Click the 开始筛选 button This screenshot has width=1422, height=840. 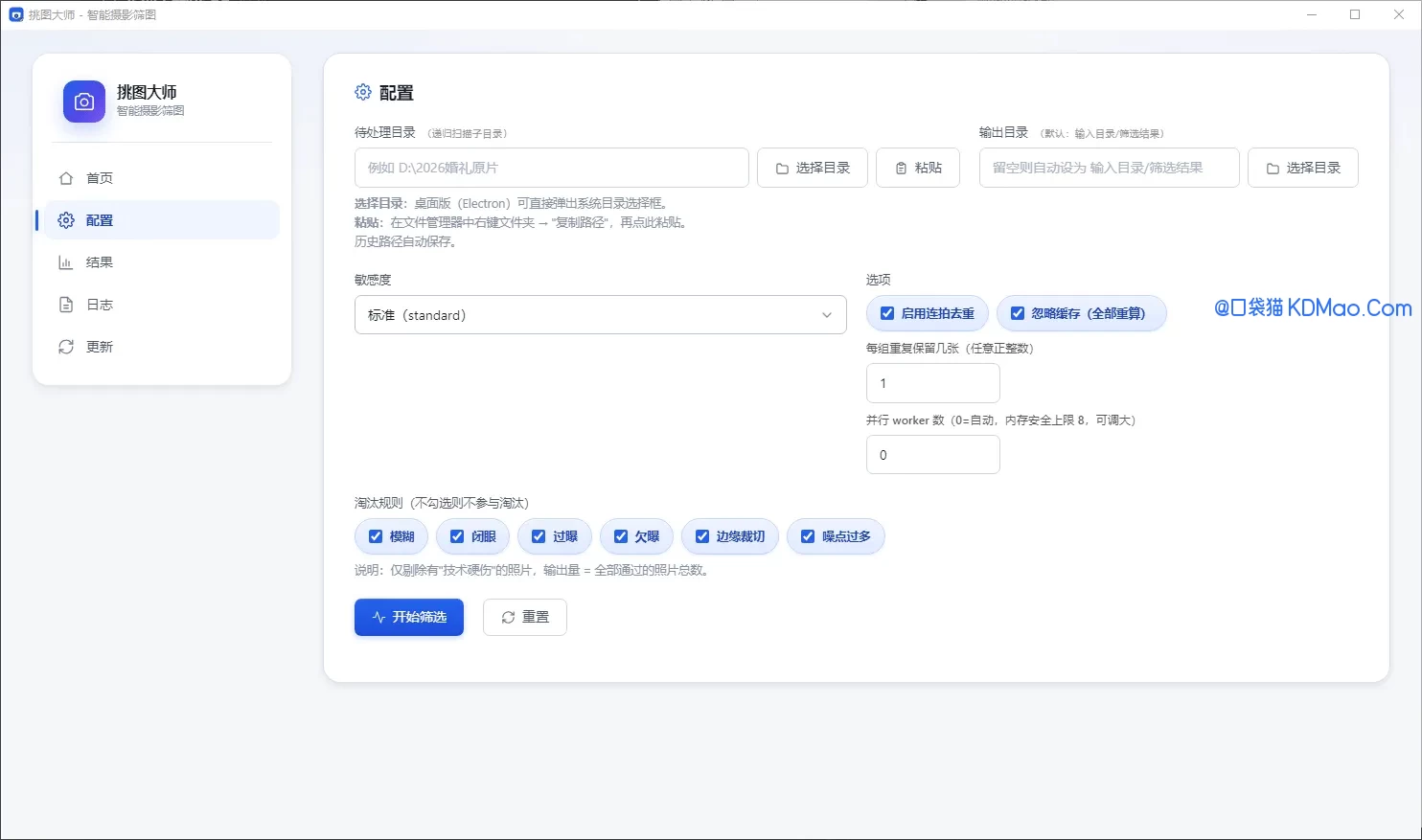pyautogui.click(x=409, y=617)
